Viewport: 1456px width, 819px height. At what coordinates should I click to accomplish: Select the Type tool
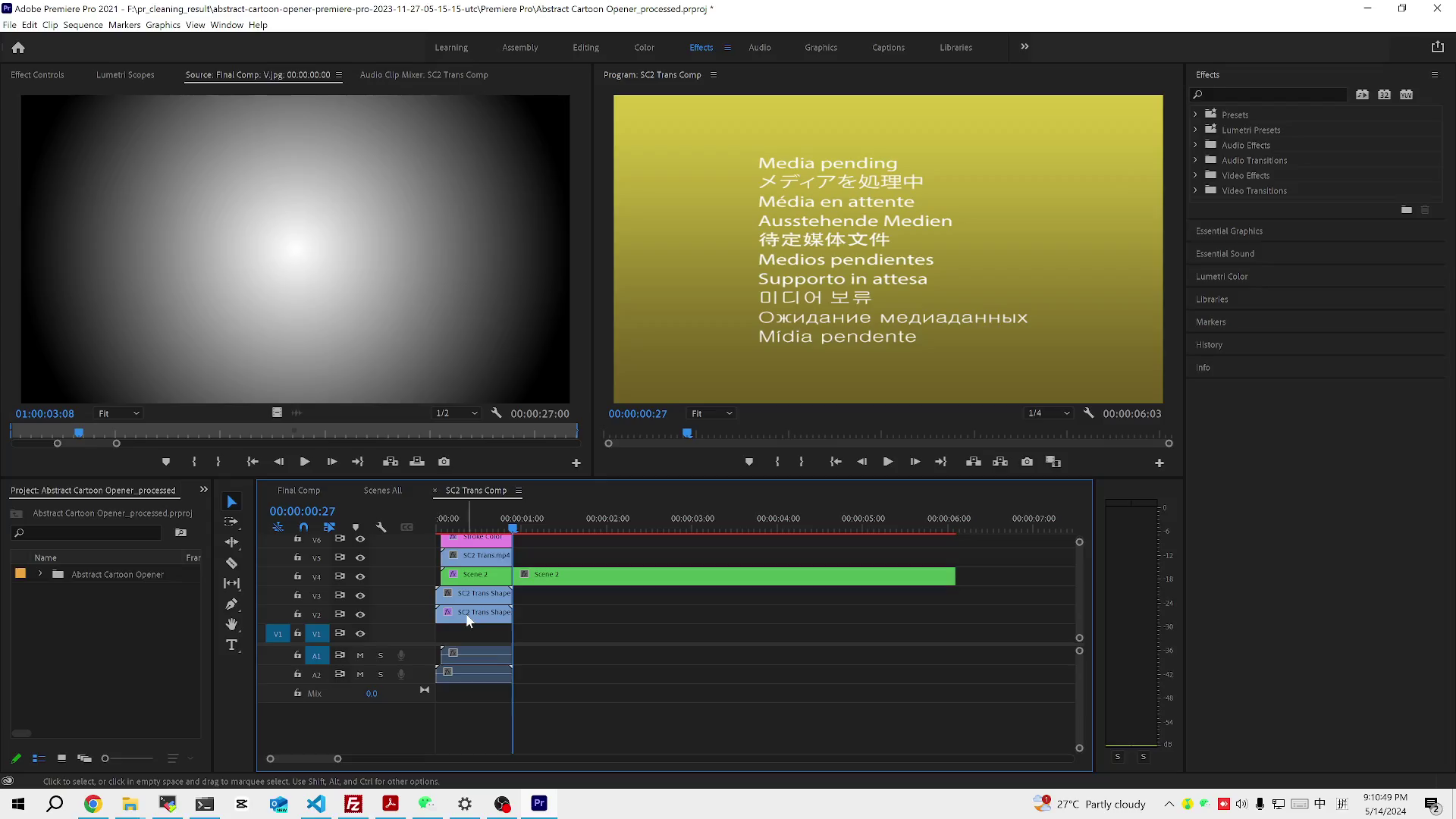tap(232, 645)
